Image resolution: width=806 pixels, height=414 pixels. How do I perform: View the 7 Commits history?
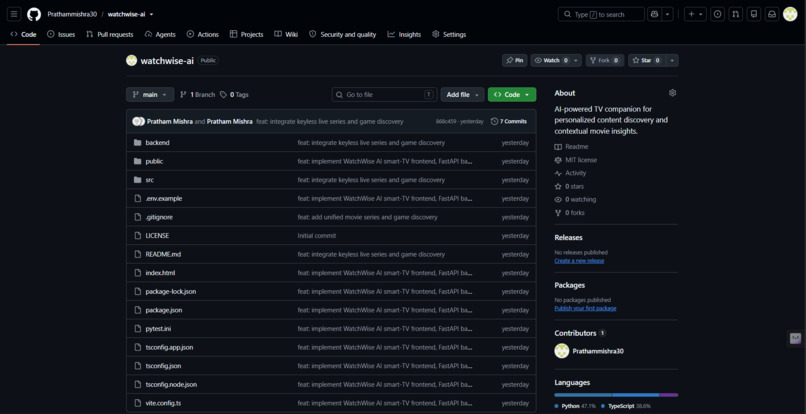pyautogui.click(x=509, y=121)
